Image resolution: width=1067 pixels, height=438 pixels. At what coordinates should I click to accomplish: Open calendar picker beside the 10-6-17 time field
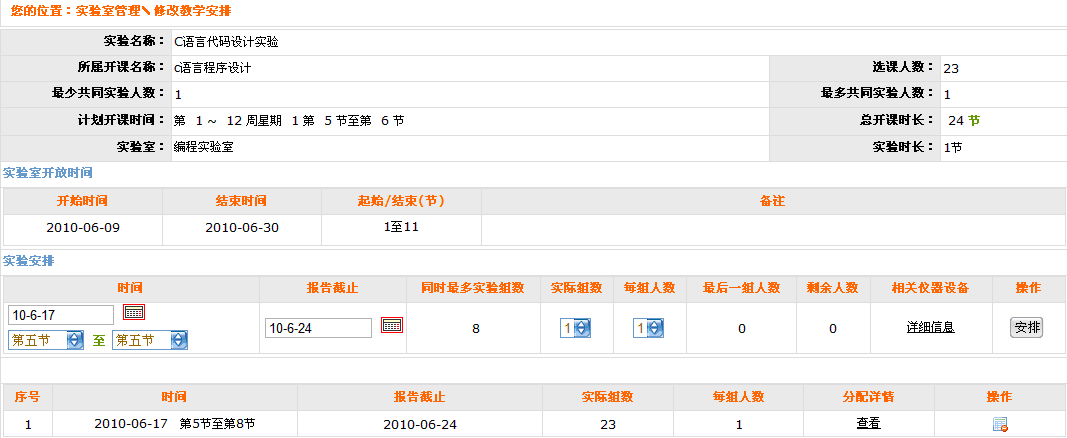[x=134, y=313]
